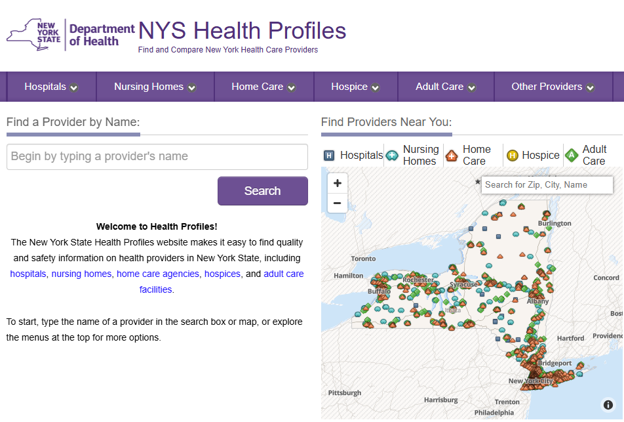Open the Adult Care menu
Viewport: 624px width, 422px height.
(445, 87)
